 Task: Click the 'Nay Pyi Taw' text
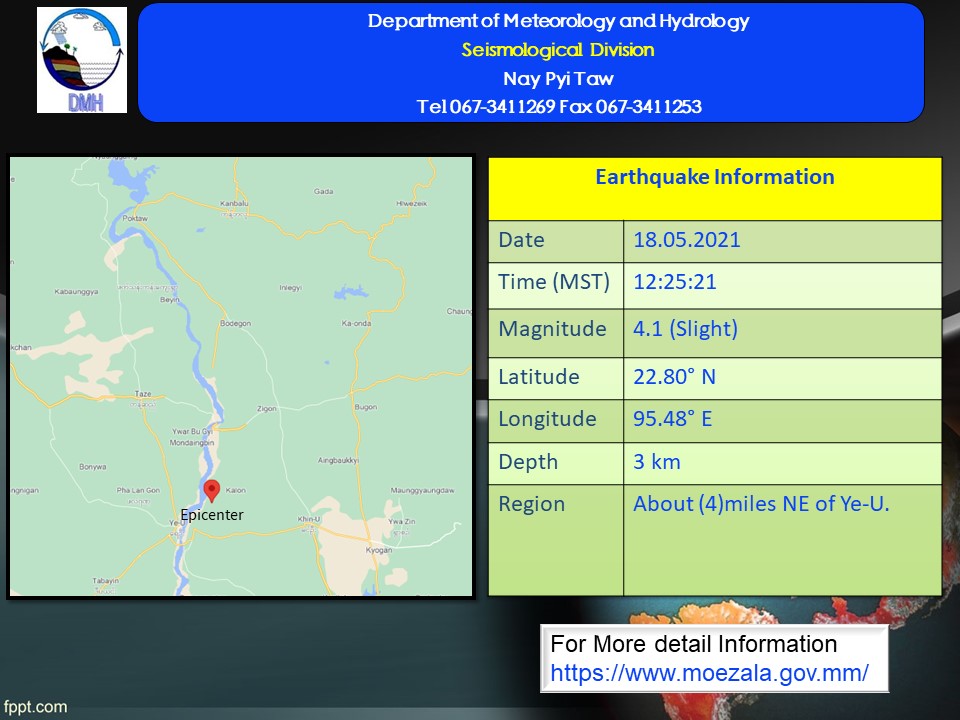point(558,78)
